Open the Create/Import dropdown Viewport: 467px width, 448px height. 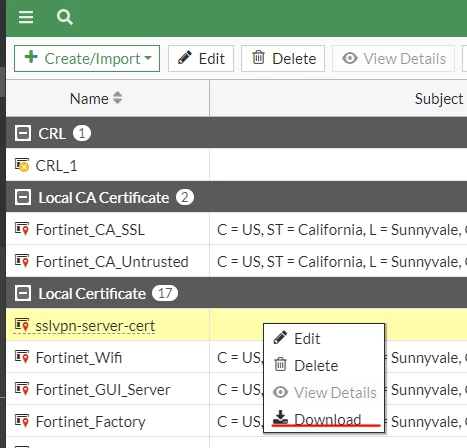[x=87, y=59]
